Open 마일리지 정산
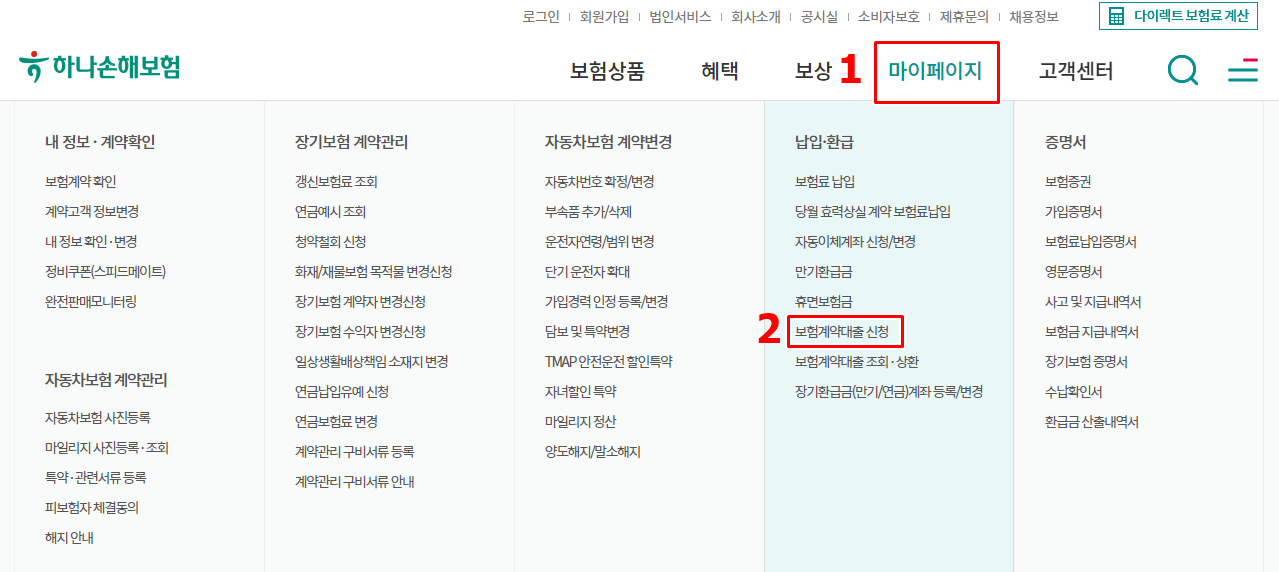The height and width of the screenshot is (572, 1279). point(581,422)
